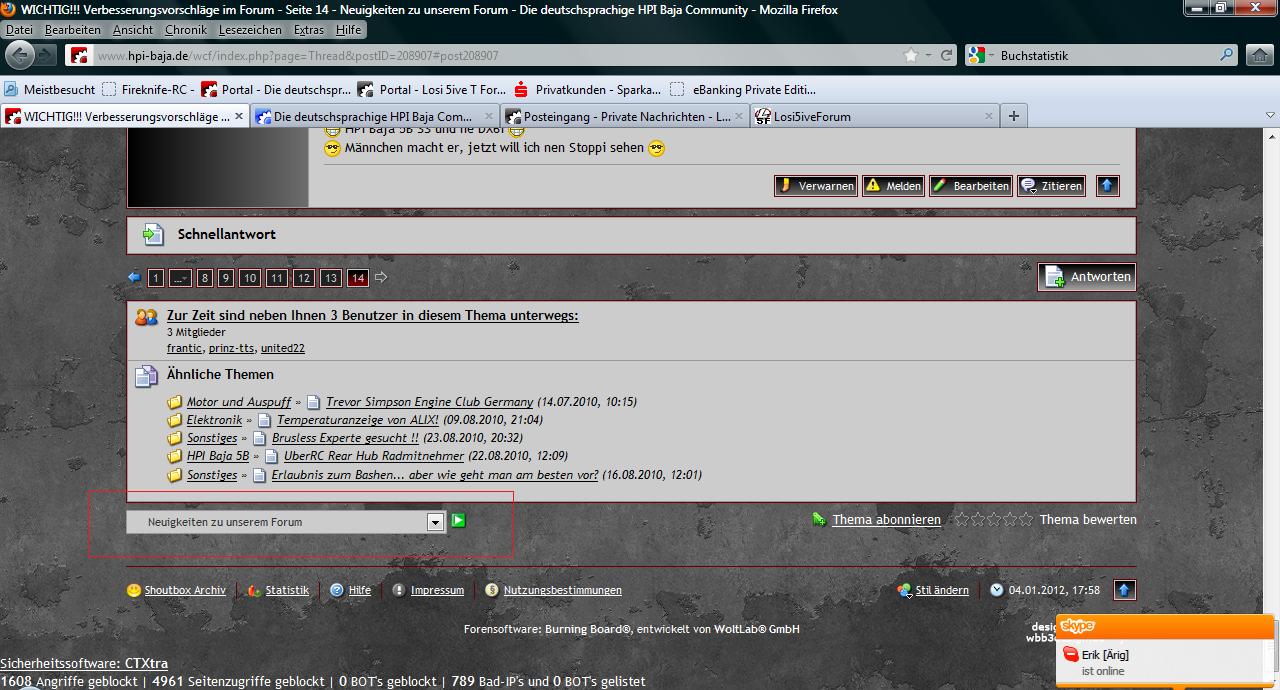Switch to Posteingang Private Nachrichten tab
Screen dimensions: 1280x690
click(625, 116)
